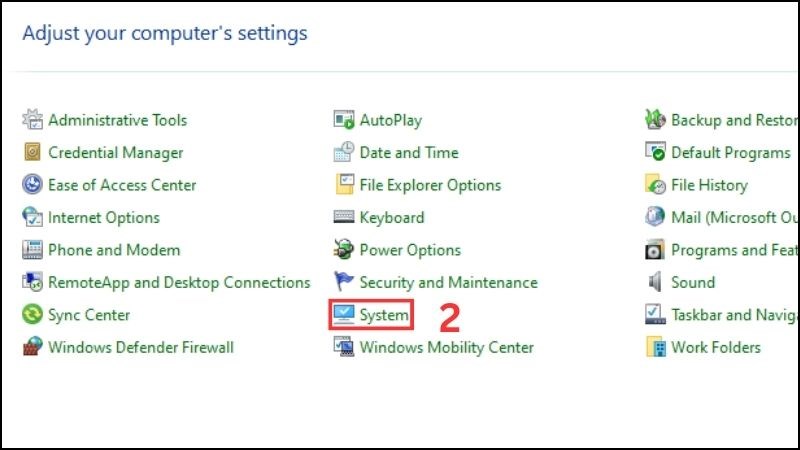Screen dimensions: 800x450
Task: Open the Windows Defender Firewall icon
Action: coord(33,347)
